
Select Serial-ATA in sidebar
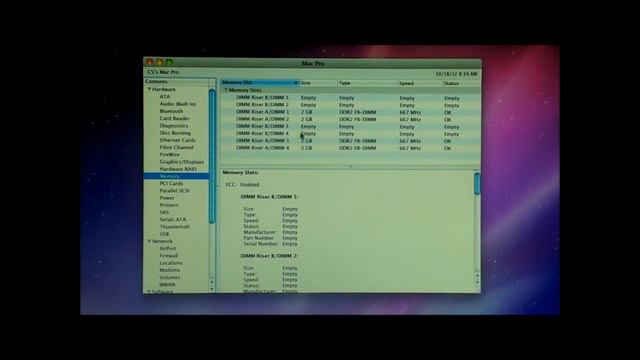173,220
